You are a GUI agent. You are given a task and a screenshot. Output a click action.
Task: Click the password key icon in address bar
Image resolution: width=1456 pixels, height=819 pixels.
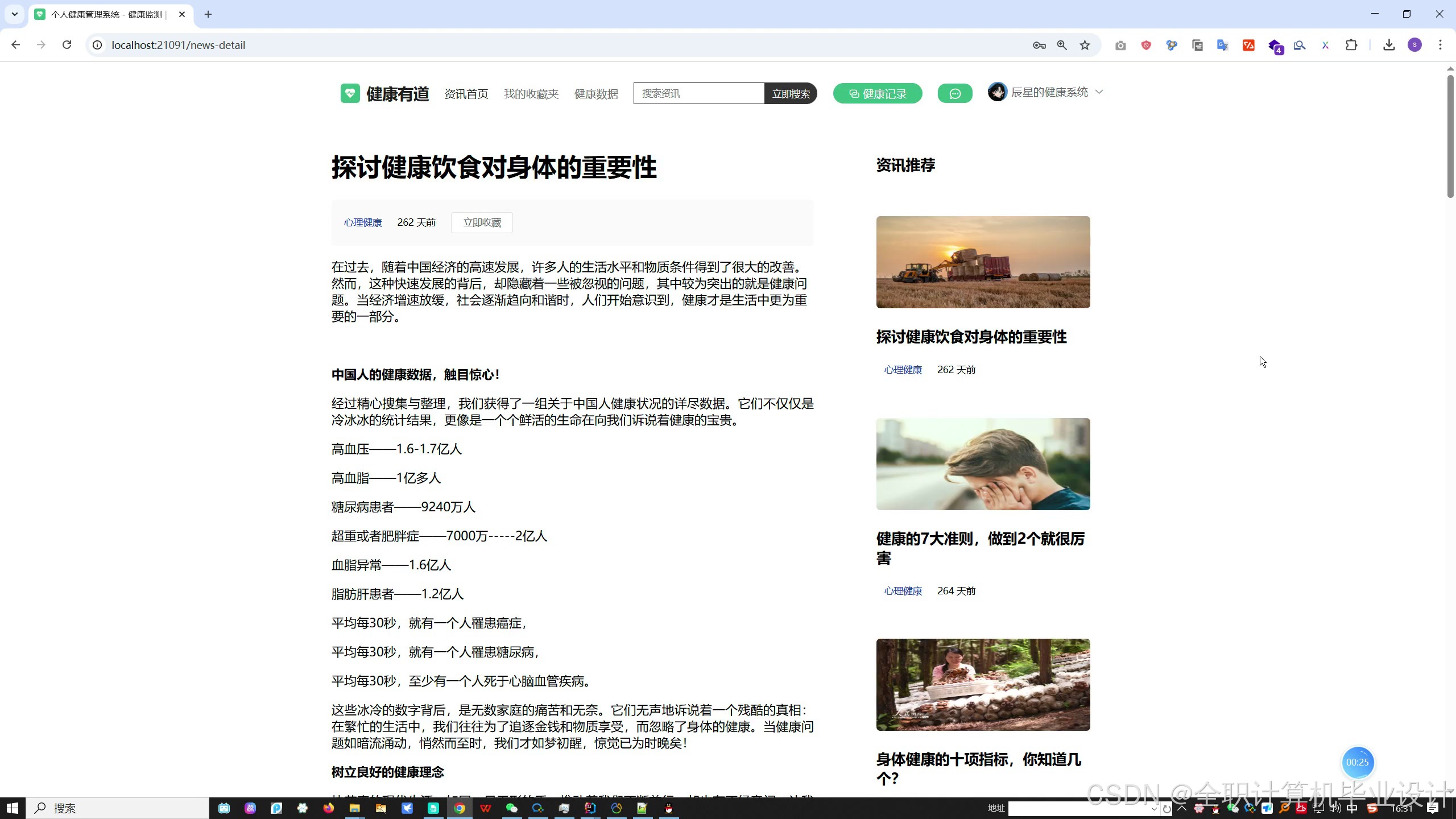click(x=1039, y=45)
